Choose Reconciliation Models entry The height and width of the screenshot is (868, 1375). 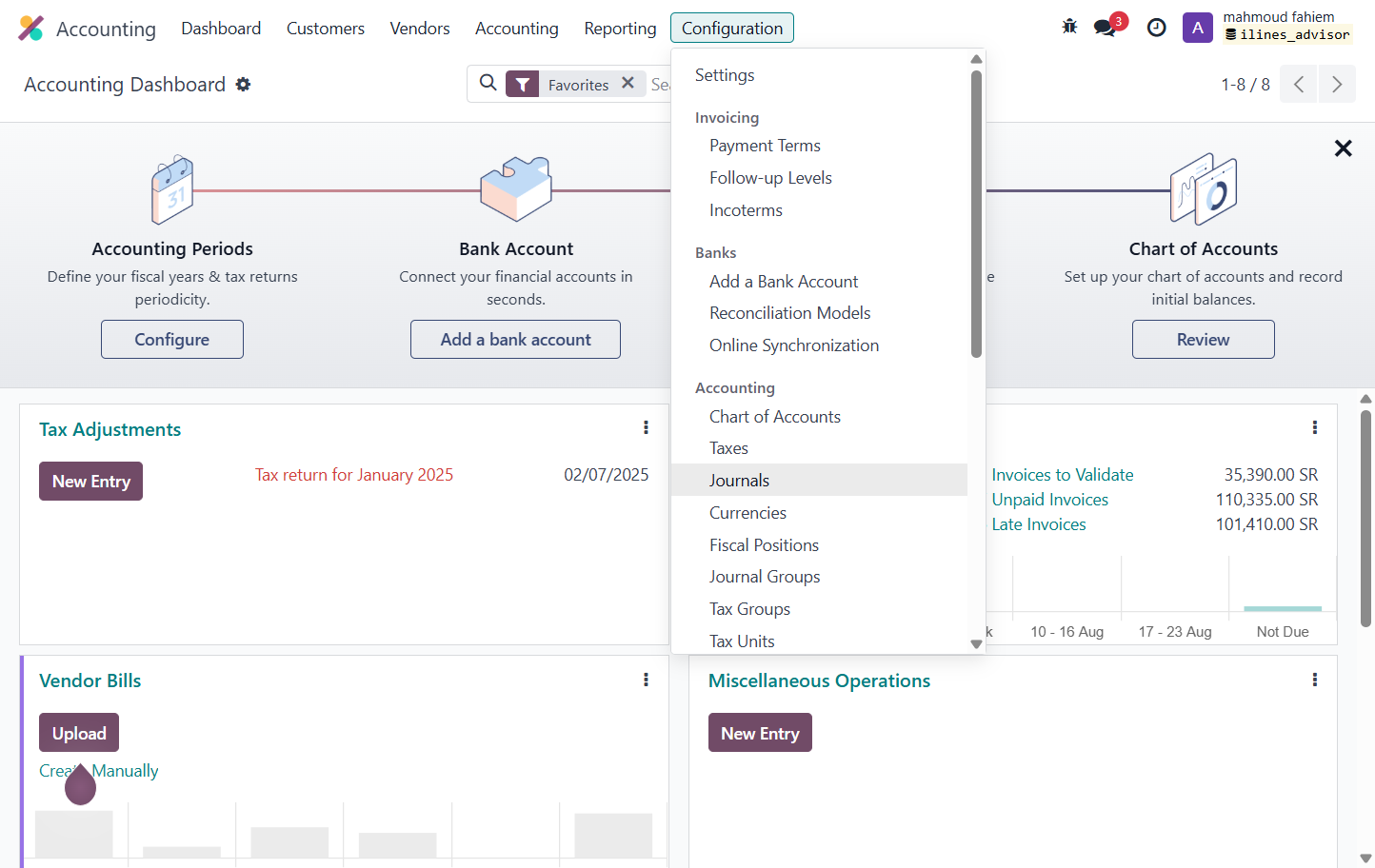click(x=820, y=313)
